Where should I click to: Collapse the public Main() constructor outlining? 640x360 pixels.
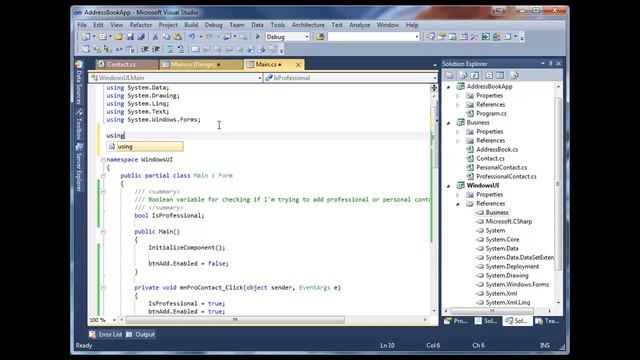[103, 231]
